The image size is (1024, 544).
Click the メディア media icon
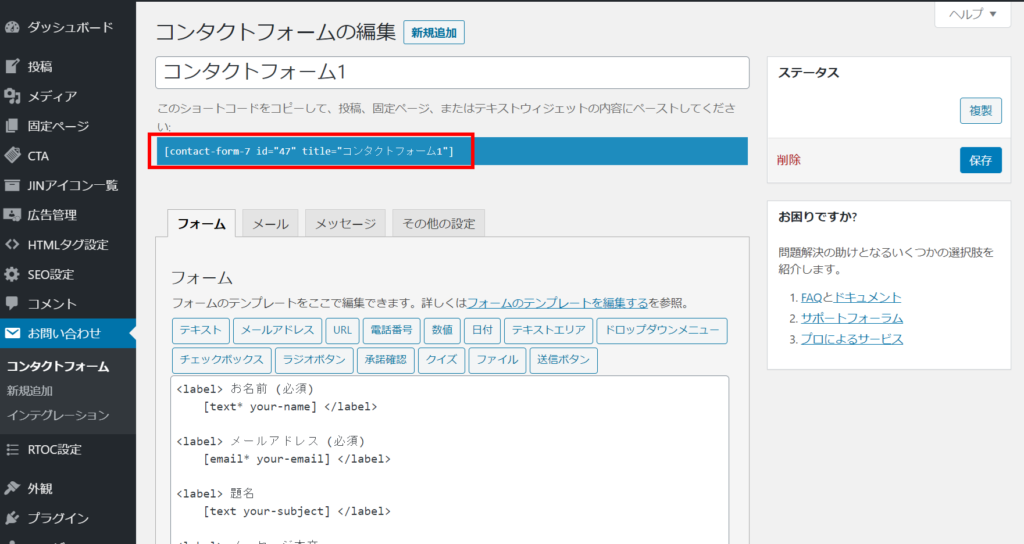[x=12, y=96]
